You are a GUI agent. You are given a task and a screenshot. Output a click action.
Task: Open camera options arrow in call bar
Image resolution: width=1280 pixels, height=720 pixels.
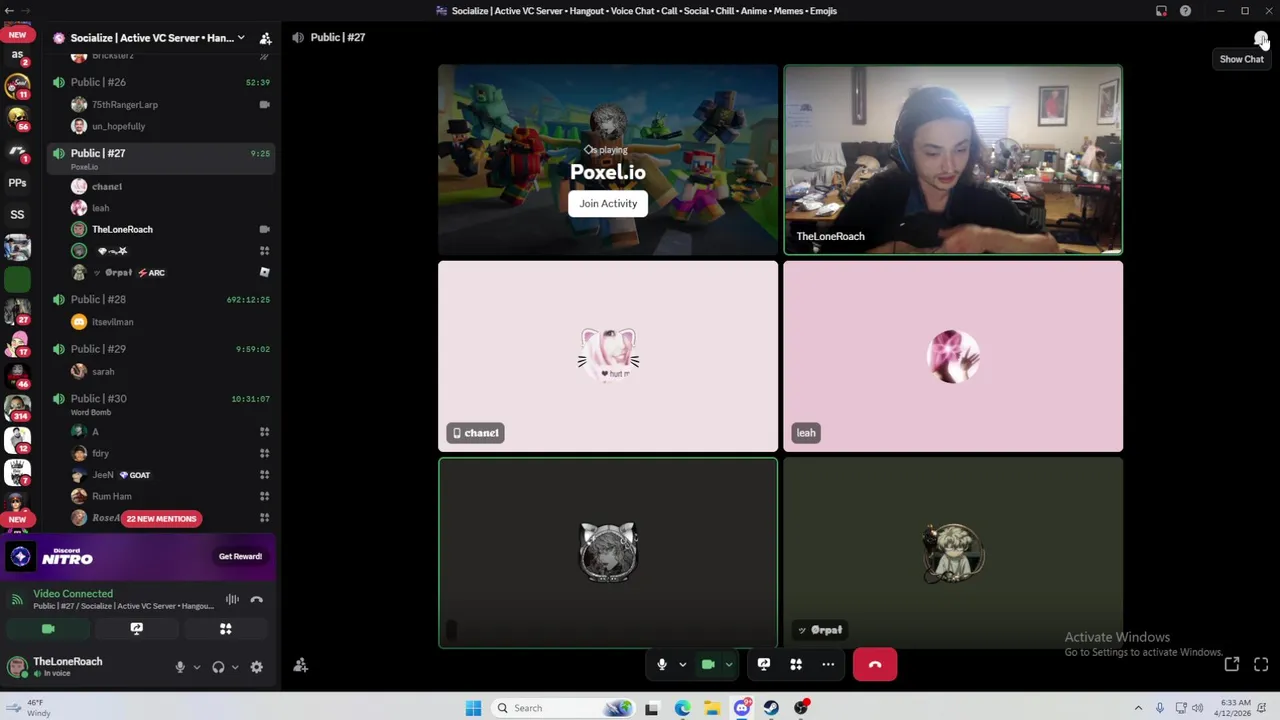click(729, 664)
